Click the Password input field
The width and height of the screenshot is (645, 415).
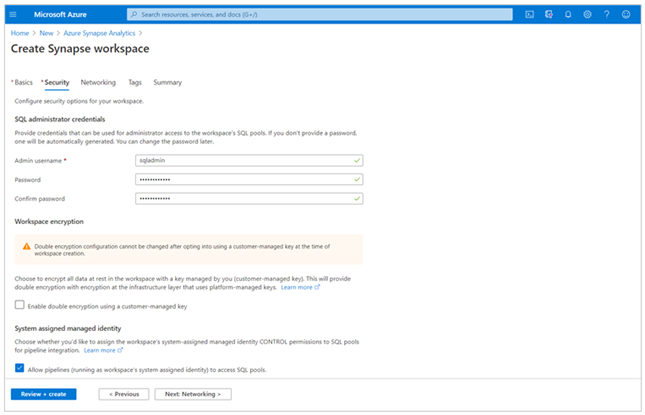click(x=249, y=179)
